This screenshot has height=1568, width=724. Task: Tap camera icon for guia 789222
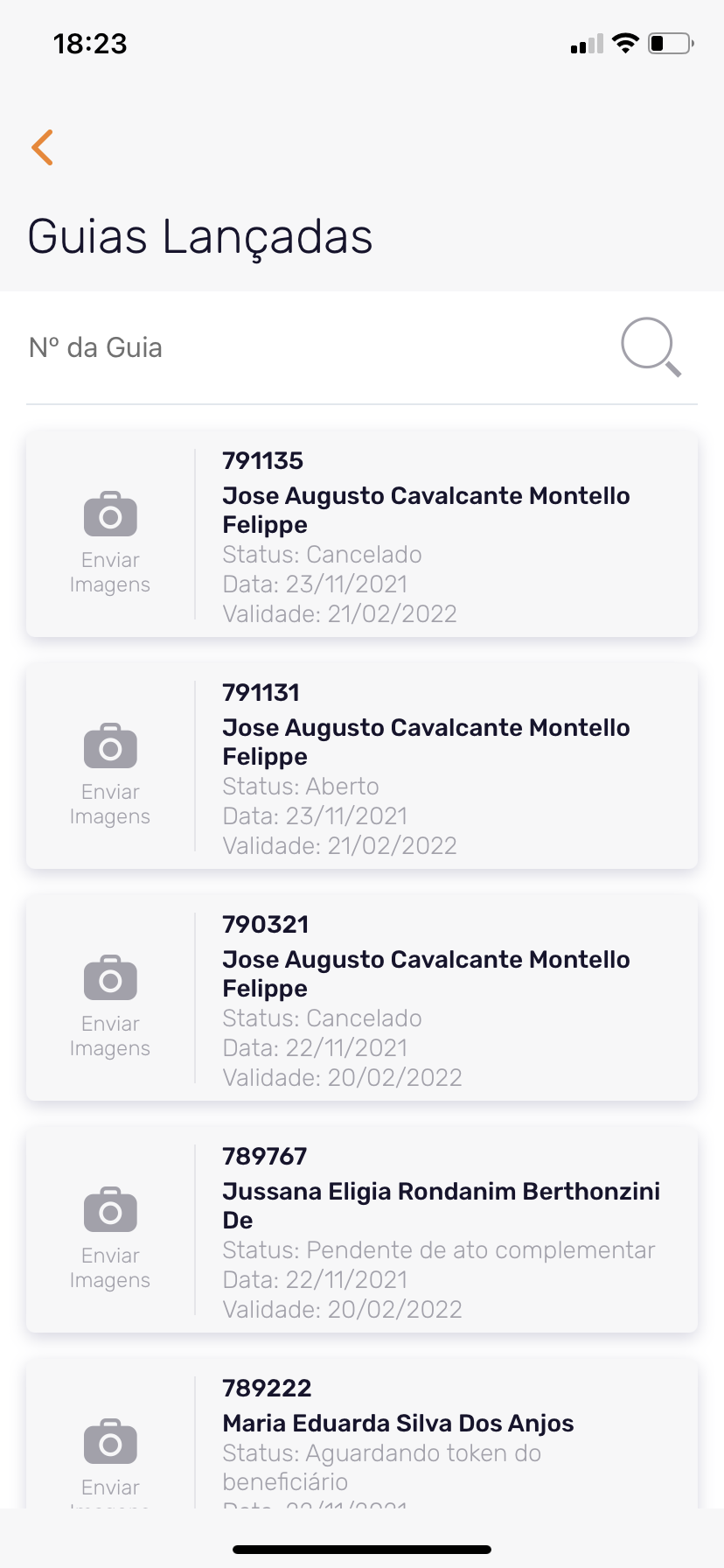click(x=110, y=1442)
